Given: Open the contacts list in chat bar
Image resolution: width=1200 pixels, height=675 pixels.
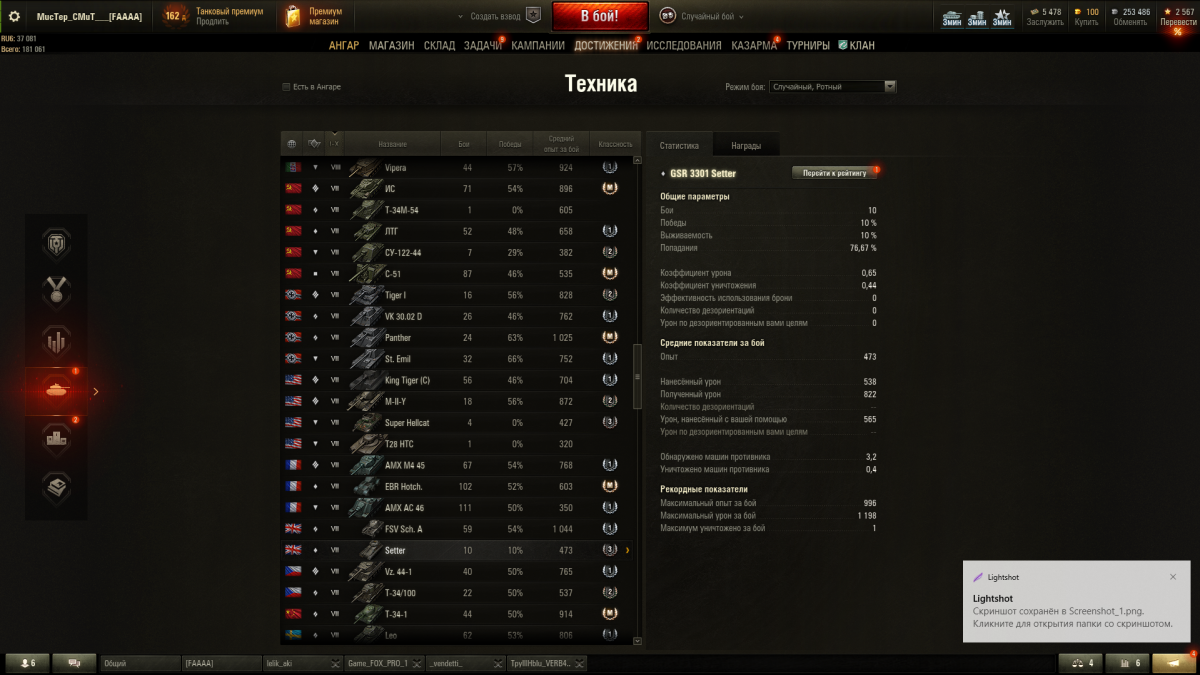Looking at the screenshot, I should tap(27, 663).
